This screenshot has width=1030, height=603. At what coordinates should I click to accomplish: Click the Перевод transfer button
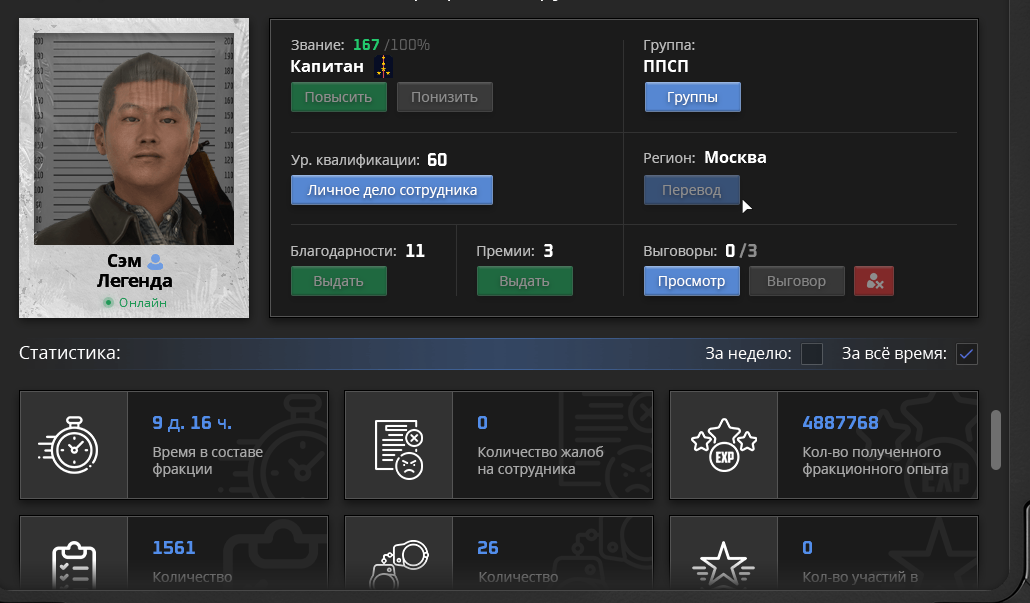point(692,190)
